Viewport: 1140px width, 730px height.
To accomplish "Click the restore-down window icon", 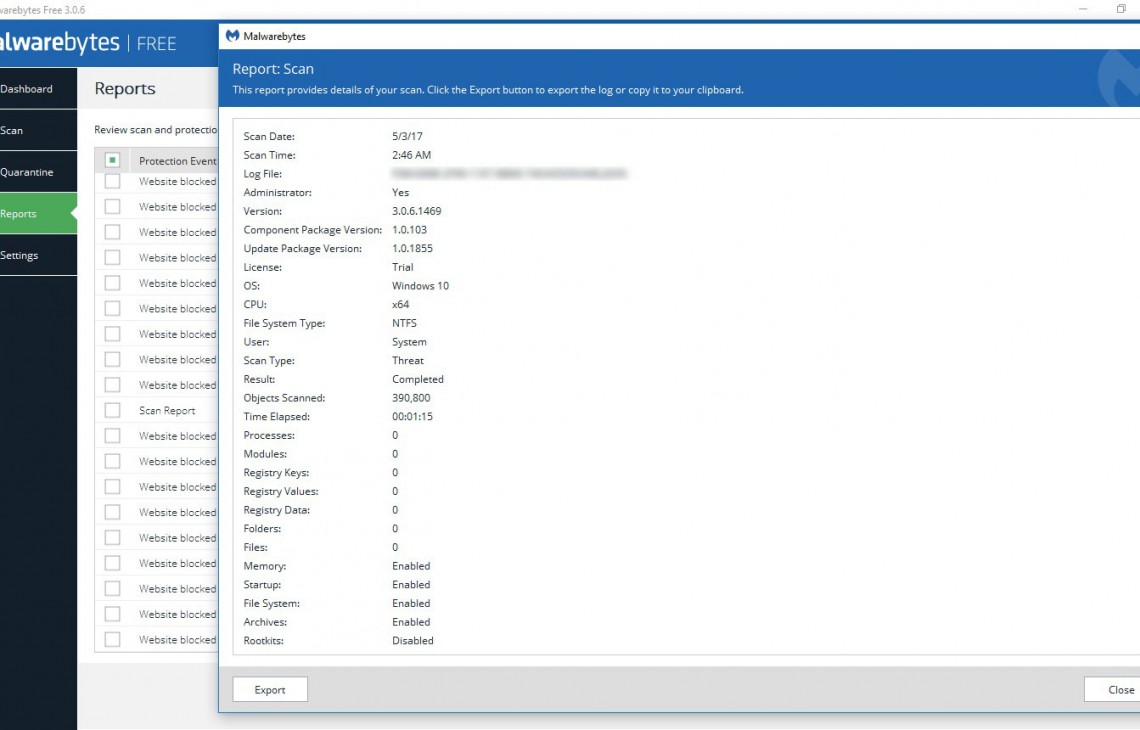I will tap(1121, 9).
